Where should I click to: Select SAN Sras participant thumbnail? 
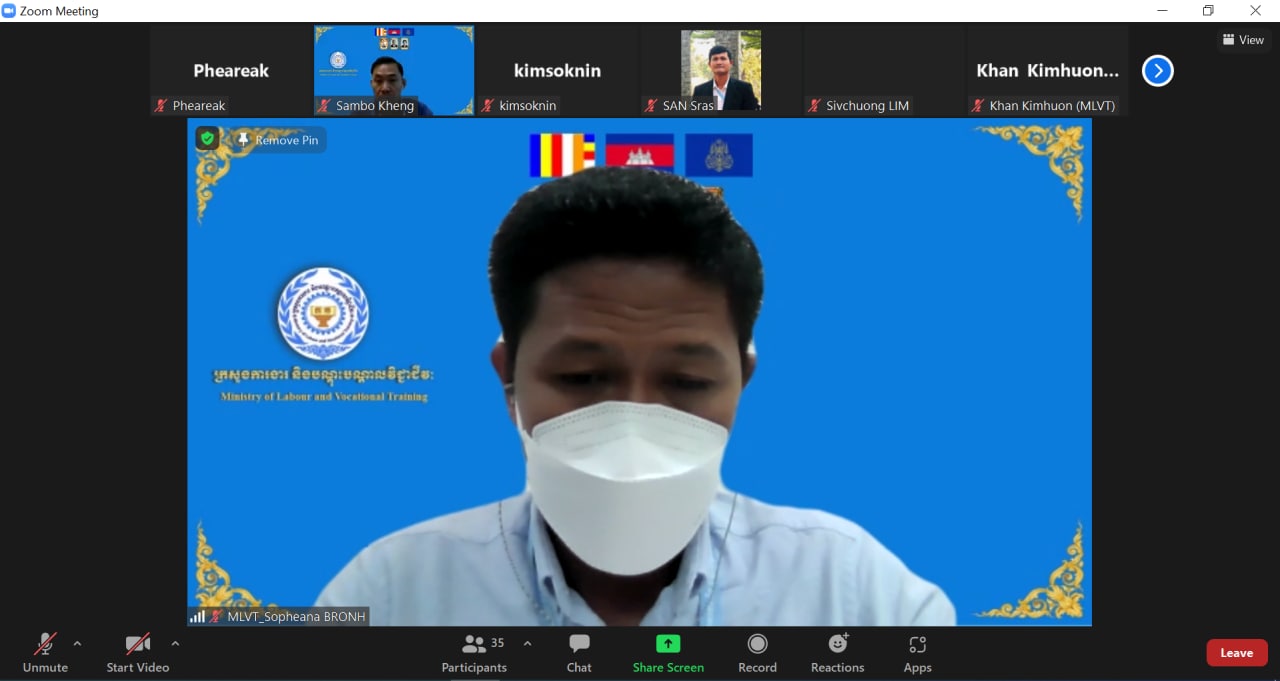[720, 70]
